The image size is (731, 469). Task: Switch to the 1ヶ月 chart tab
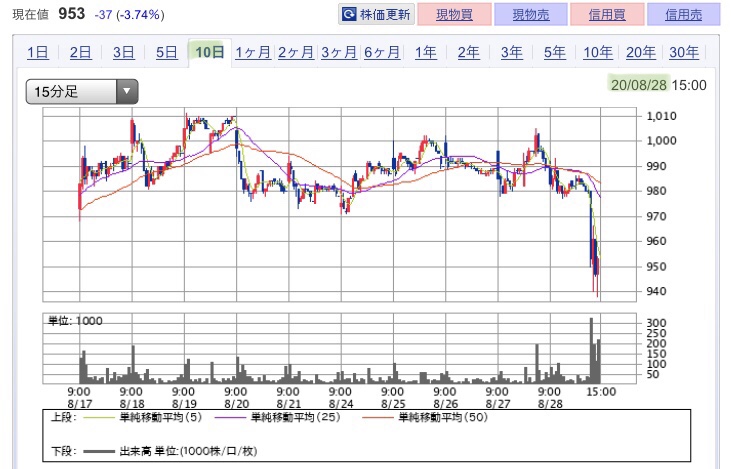[x=253, y=52]
